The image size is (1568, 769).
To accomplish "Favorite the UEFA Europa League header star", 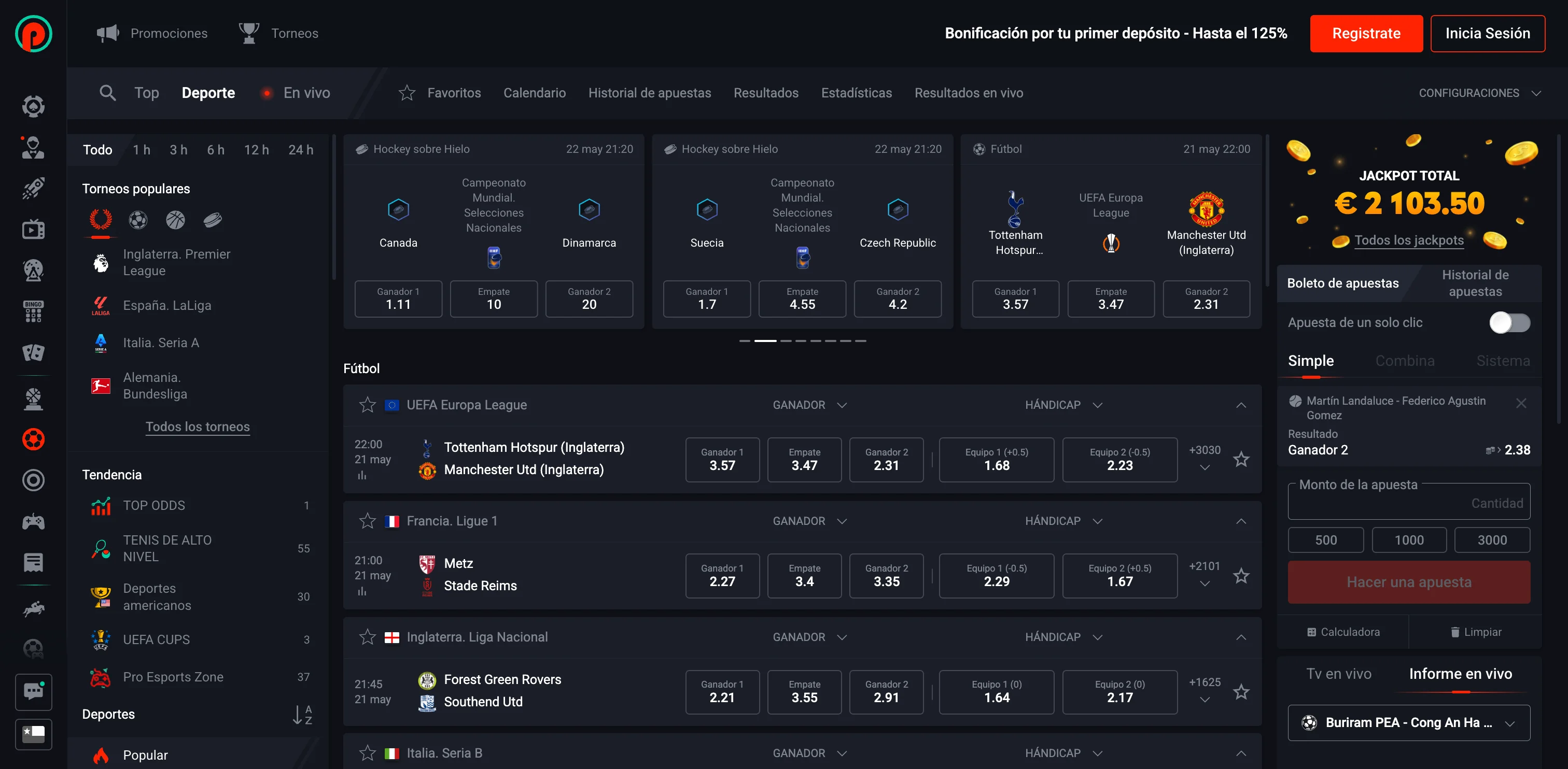I will point(368,405).
